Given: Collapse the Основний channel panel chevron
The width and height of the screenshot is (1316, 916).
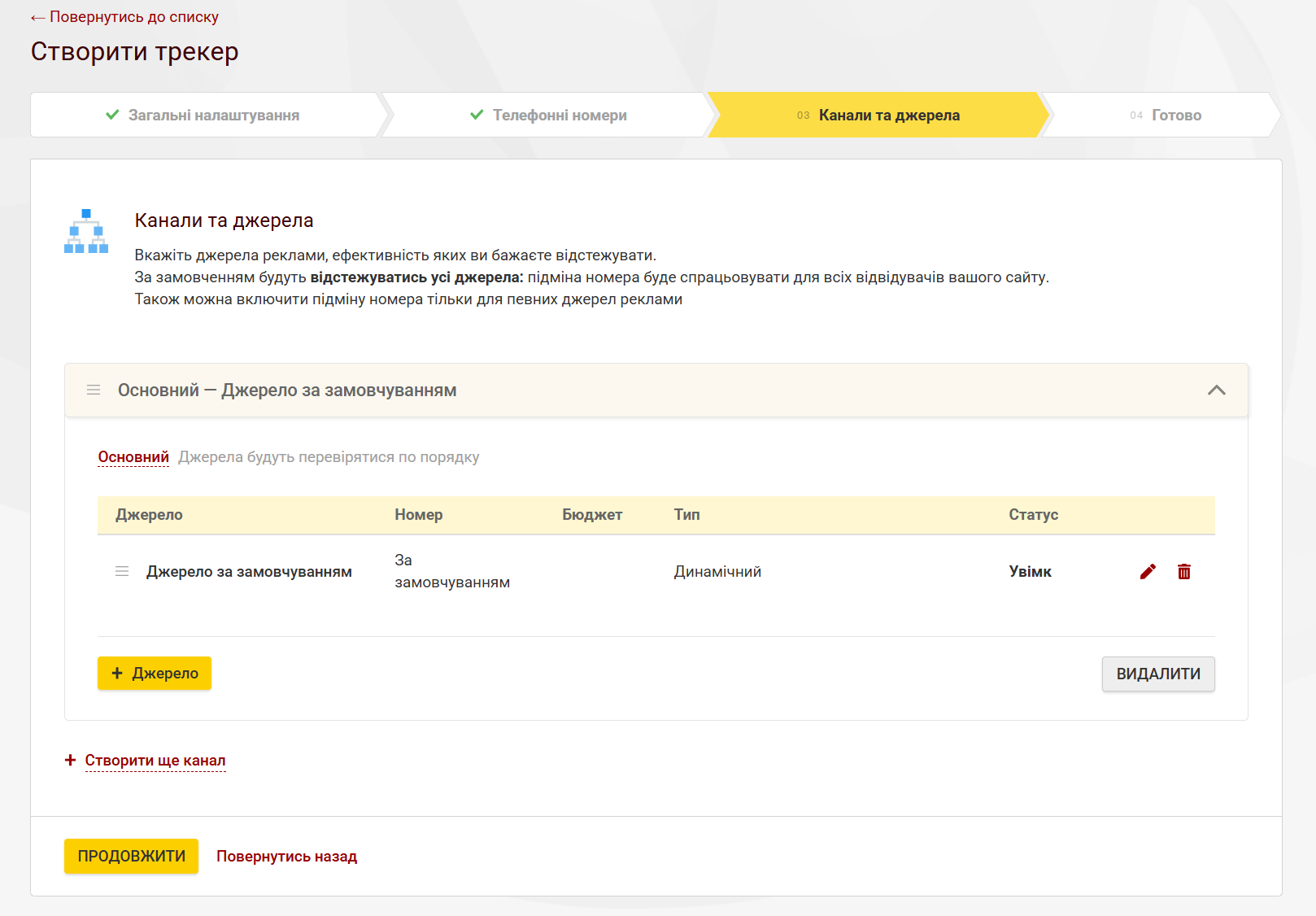Looking at the screenshot, I should (1217, 390).
